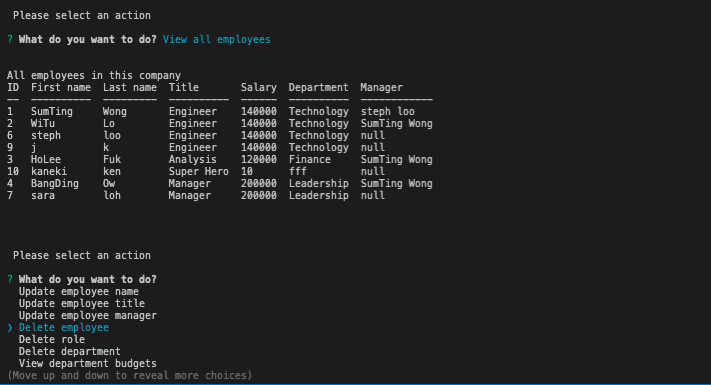Viewport: 711px width, 385px height.
Task: Click the 'Super Hero' title cell
Action: [199, 171]
